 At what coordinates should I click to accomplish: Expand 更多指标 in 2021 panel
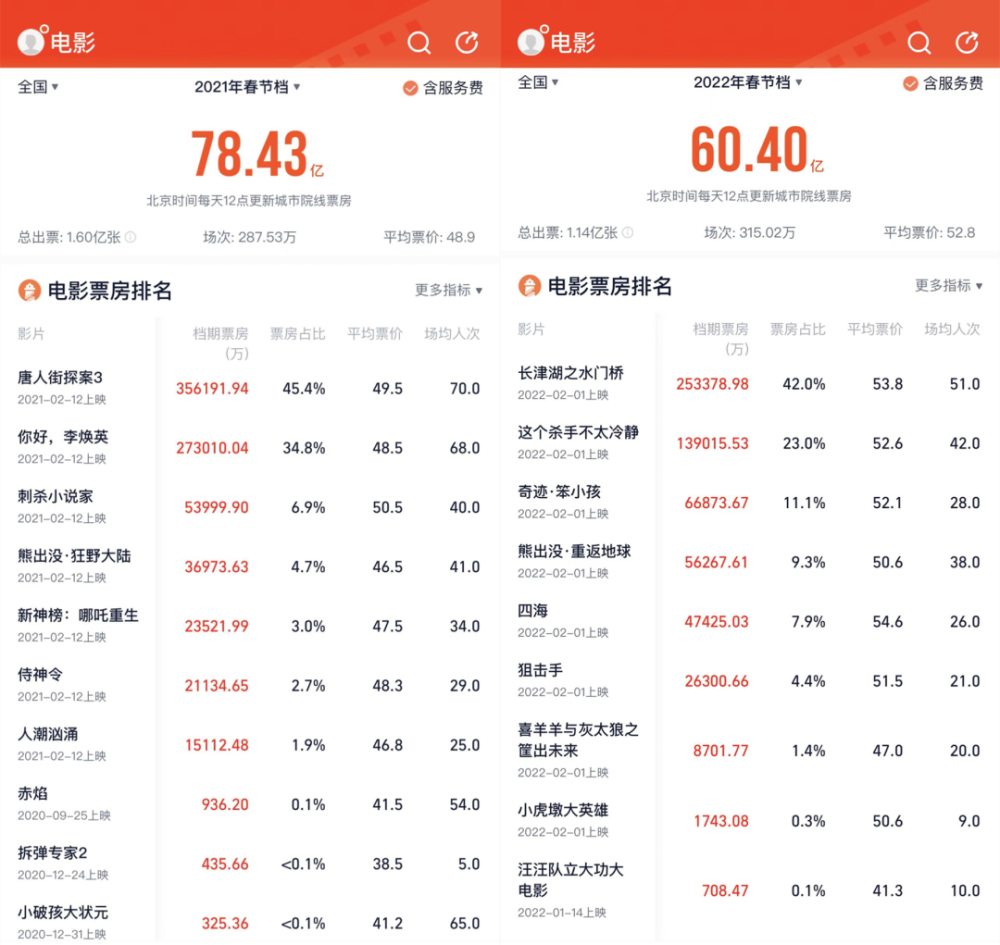[x=448, y=290]
